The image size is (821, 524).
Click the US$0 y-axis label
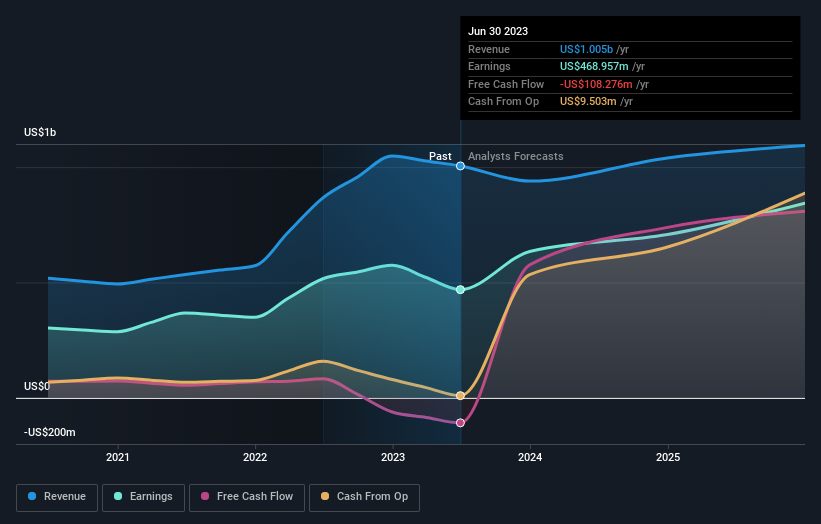point(37,386)
